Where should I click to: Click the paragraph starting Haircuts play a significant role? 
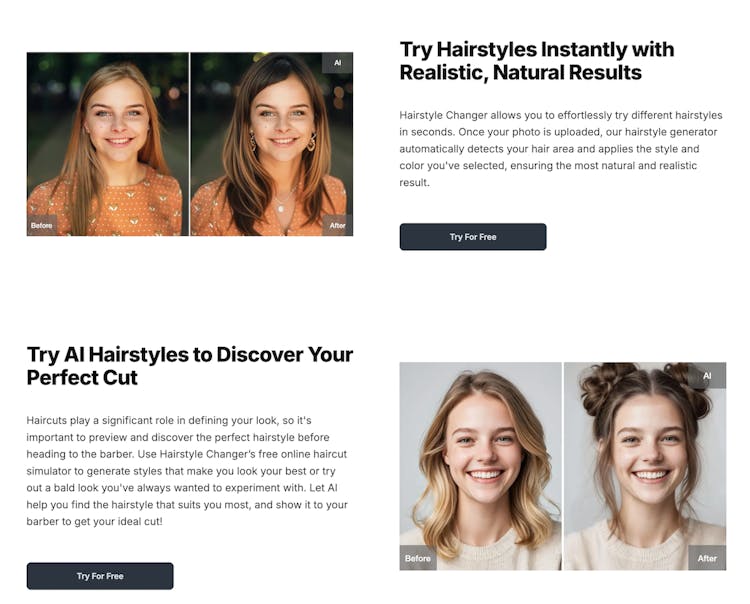pyautogui.click(x=187, y=471)
